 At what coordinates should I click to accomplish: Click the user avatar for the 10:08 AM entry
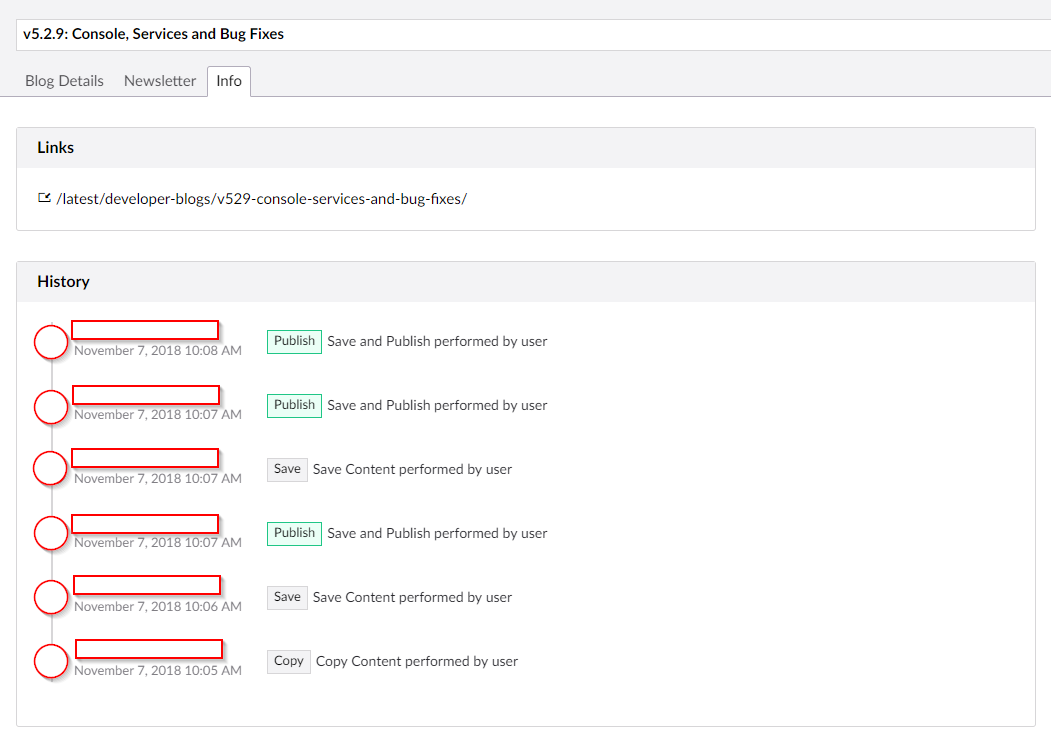(x=51, y=342)
